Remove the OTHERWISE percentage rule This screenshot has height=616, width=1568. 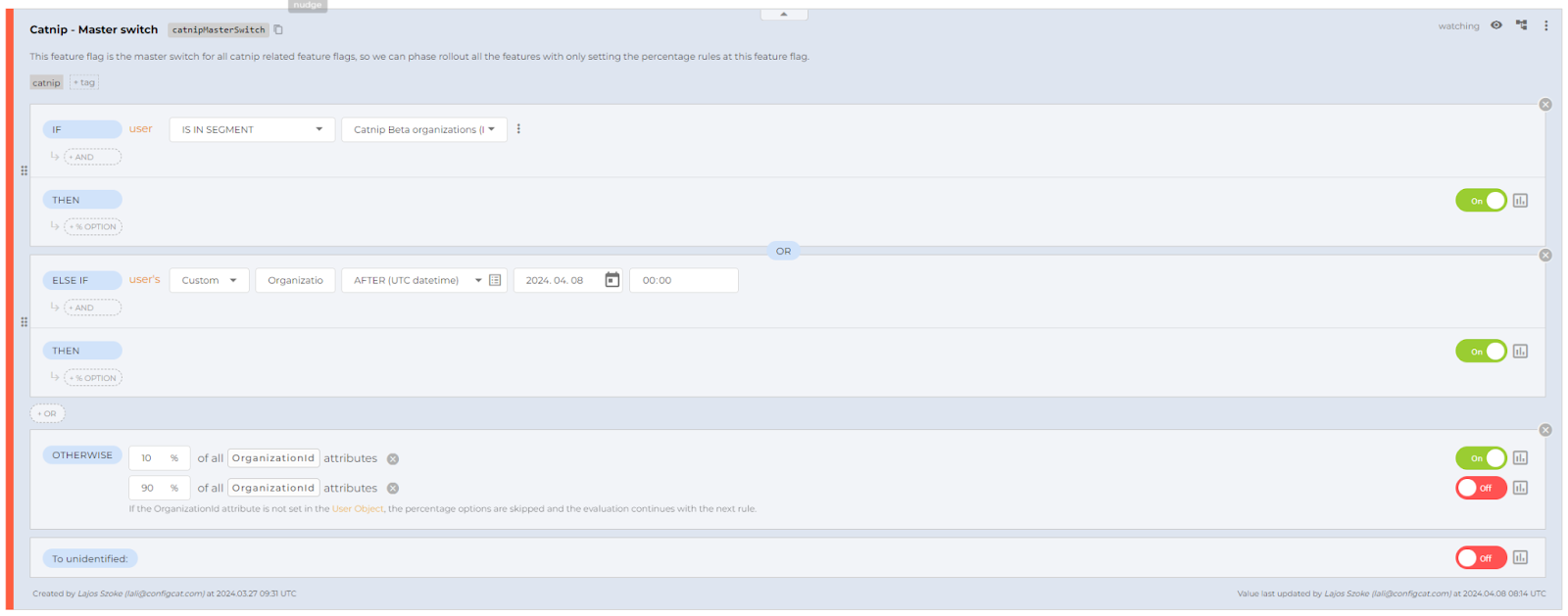click(x=1545, y=430)
